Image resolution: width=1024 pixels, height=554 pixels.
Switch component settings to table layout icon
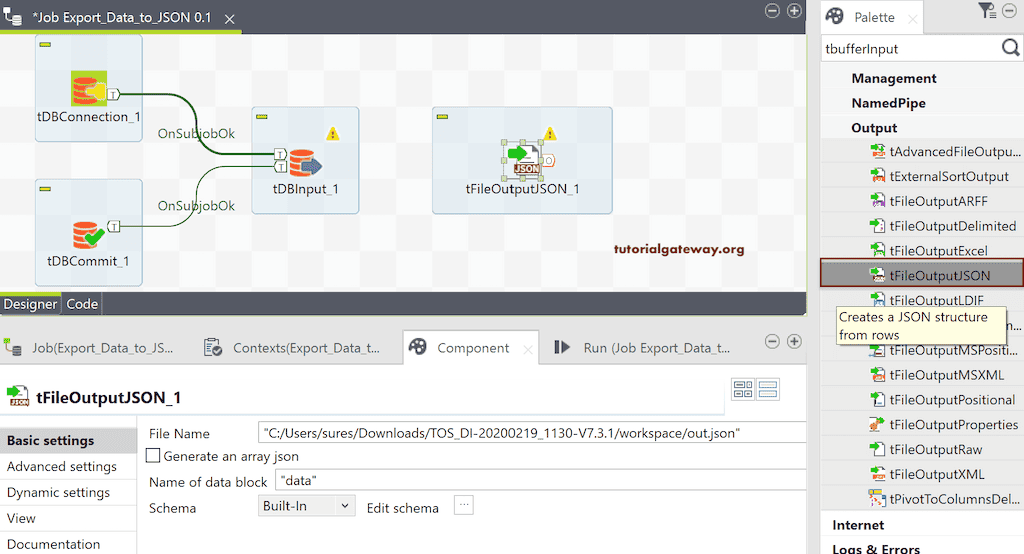pos(743,389)
